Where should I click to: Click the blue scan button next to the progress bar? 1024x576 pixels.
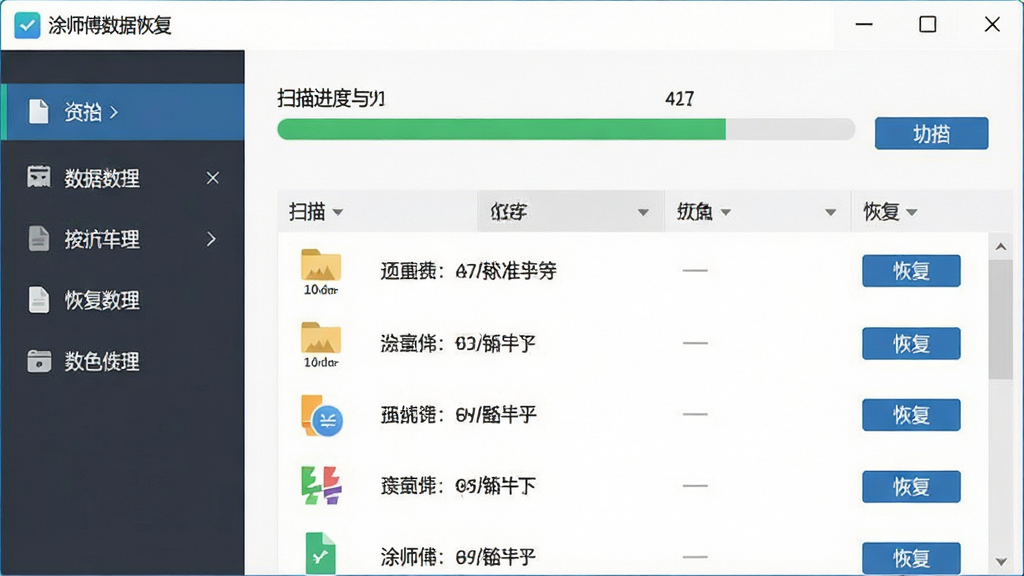click(931, 133)
